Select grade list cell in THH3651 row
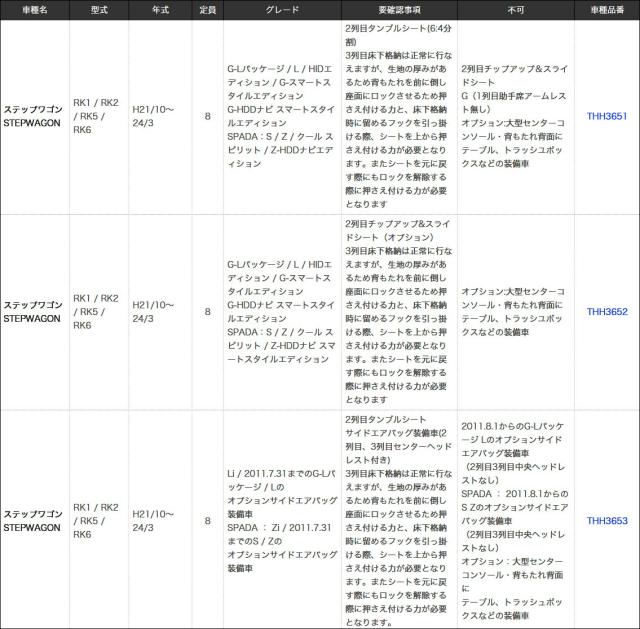640x629 pixels. (281, 116)
